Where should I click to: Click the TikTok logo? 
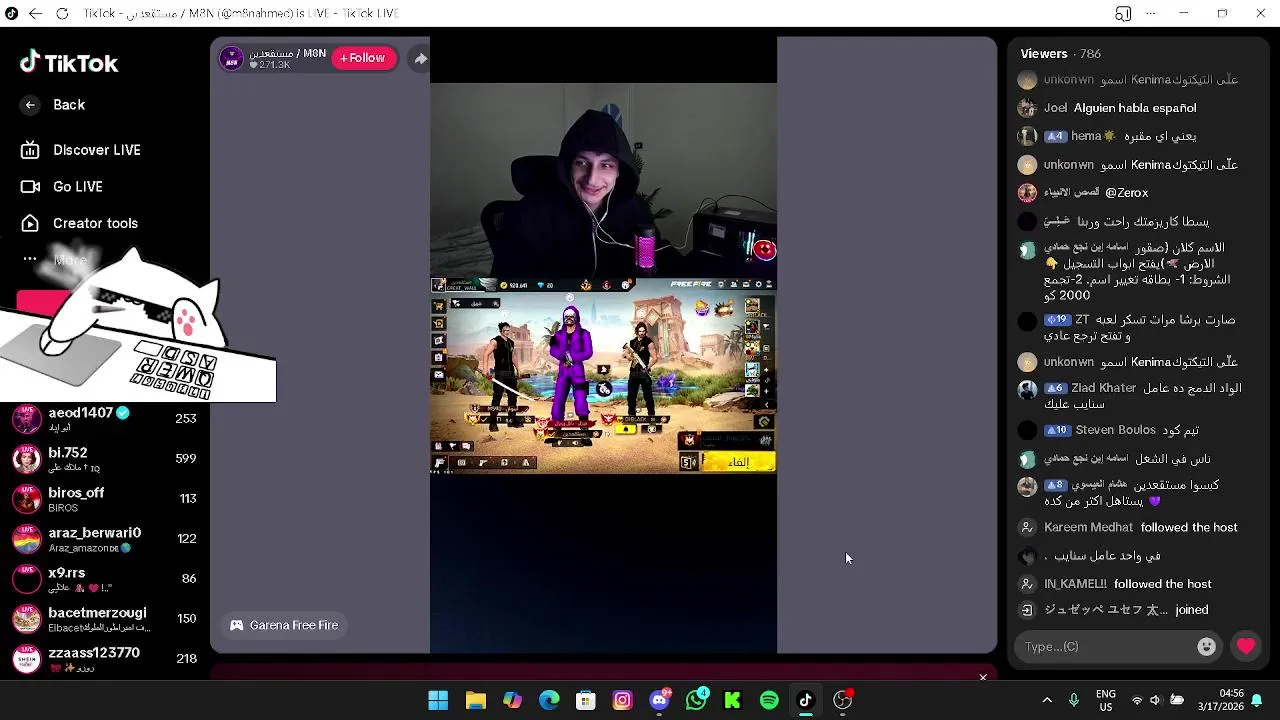click(x=68, y=63)
